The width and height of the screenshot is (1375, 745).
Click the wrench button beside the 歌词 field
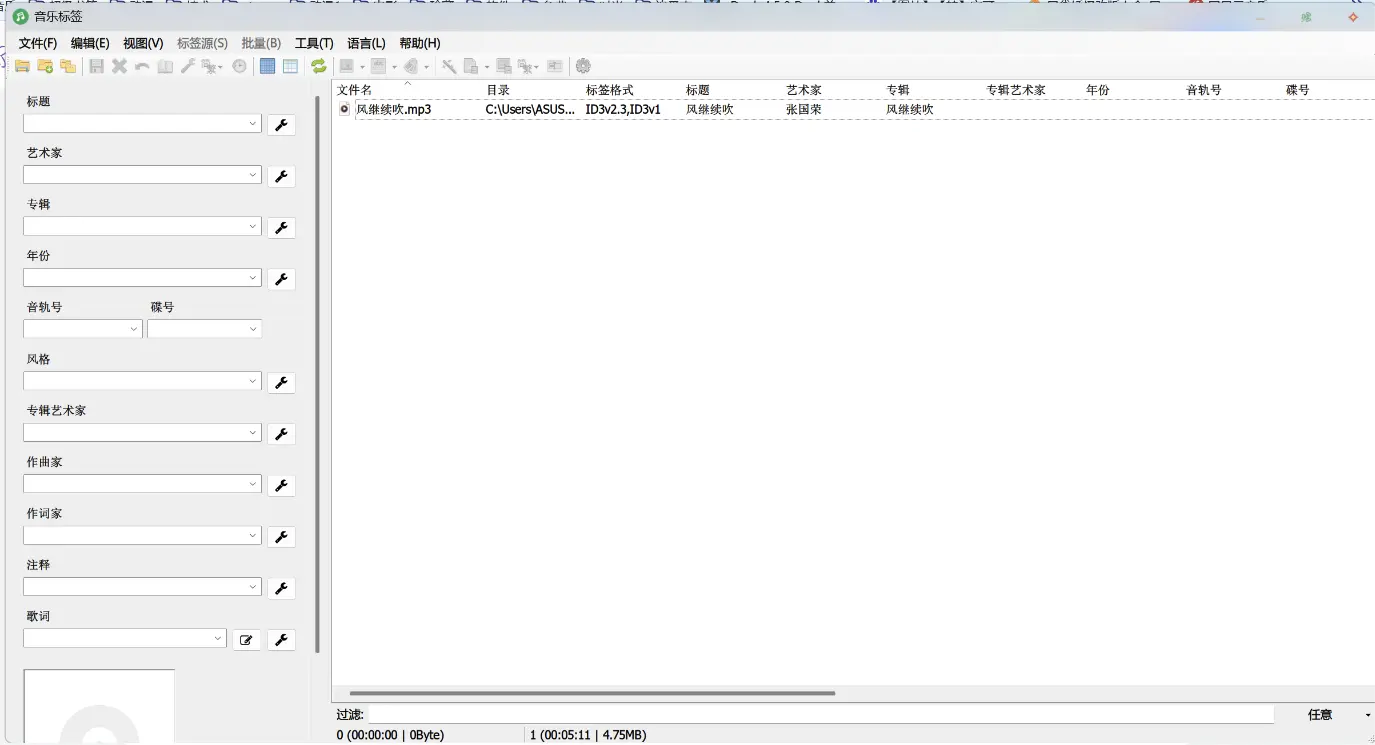pyautogui.click(x=281, y=640)
